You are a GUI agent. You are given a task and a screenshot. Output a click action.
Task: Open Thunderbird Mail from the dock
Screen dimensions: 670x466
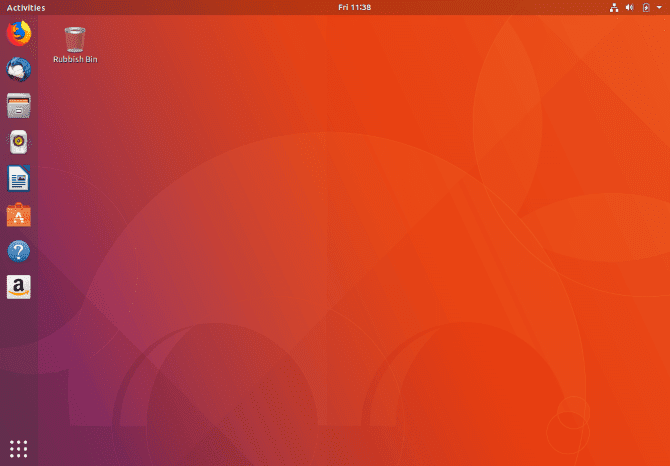click(x=19, y=69)
